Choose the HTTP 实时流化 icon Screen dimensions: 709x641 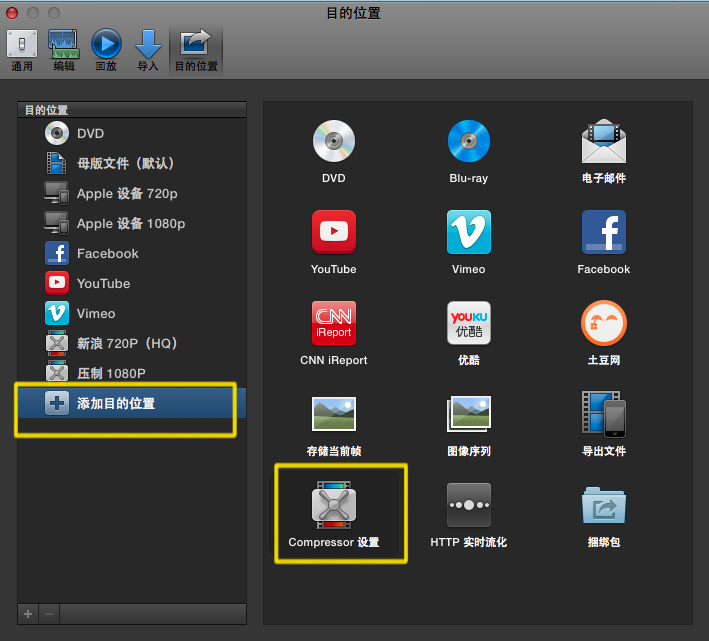(468, 505)
